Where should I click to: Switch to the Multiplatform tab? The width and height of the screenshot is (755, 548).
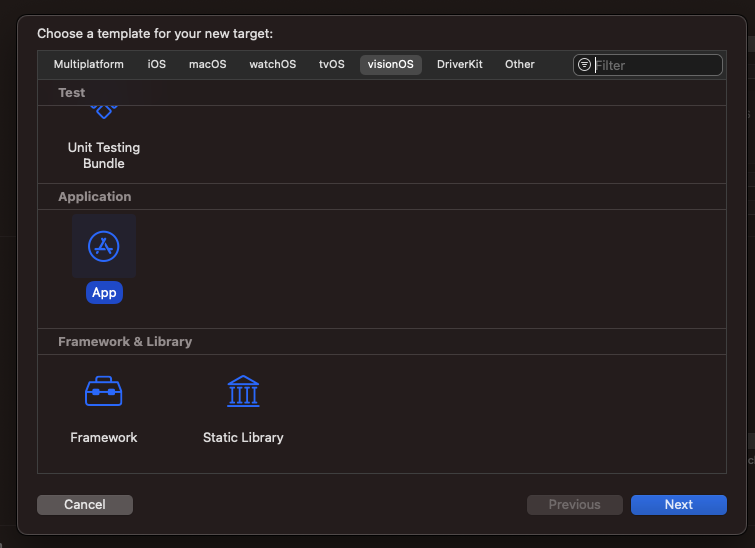pos(89,64)
